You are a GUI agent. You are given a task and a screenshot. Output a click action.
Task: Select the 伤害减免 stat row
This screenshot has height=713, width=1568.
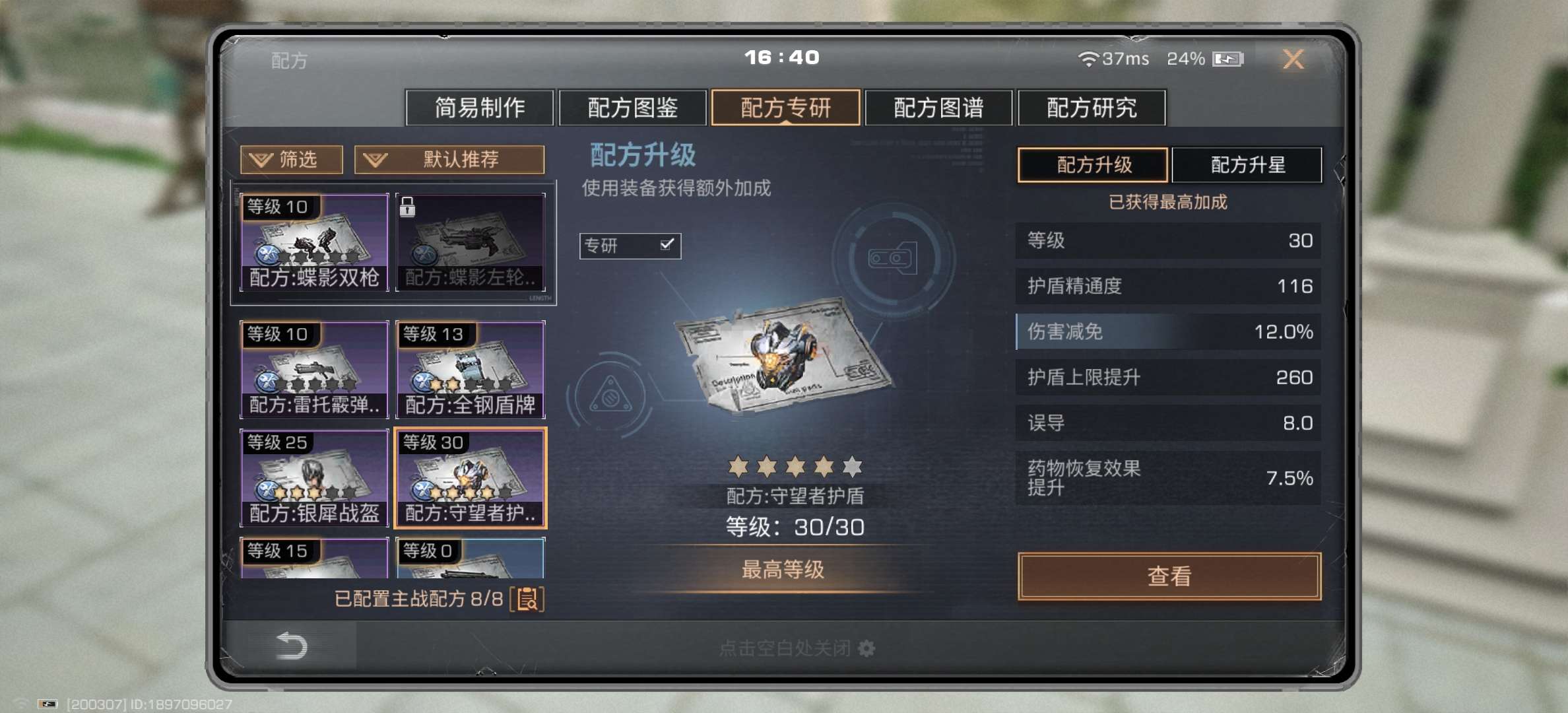tap(1168, 331)
